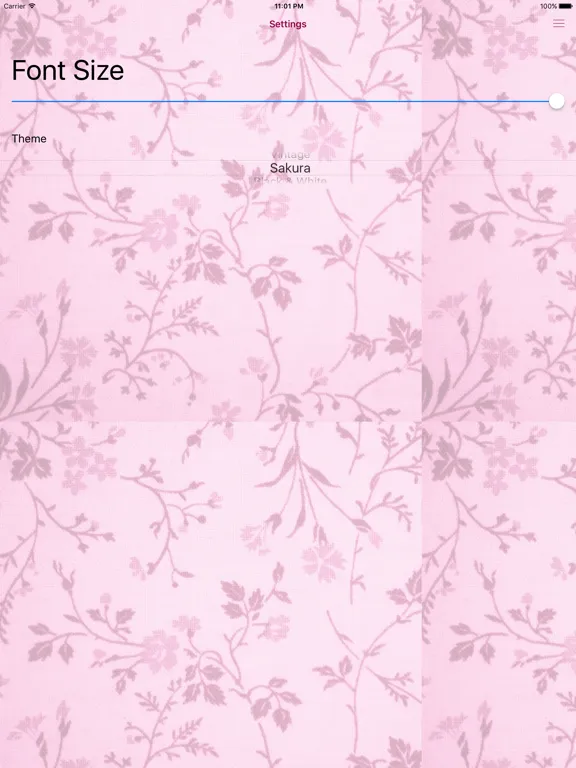576x768 pixels.
Task: Tap the Wi-Fi icon in status bar
Action: [x=32, y=6]
